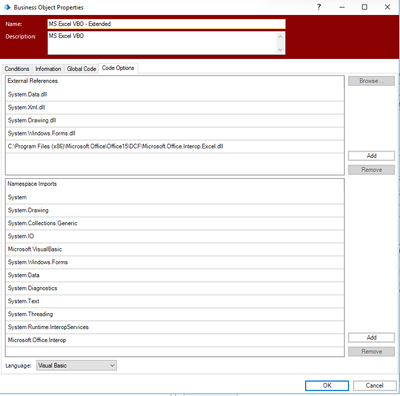Select the System namespace row
400x396 pixels.
[175, 198]
